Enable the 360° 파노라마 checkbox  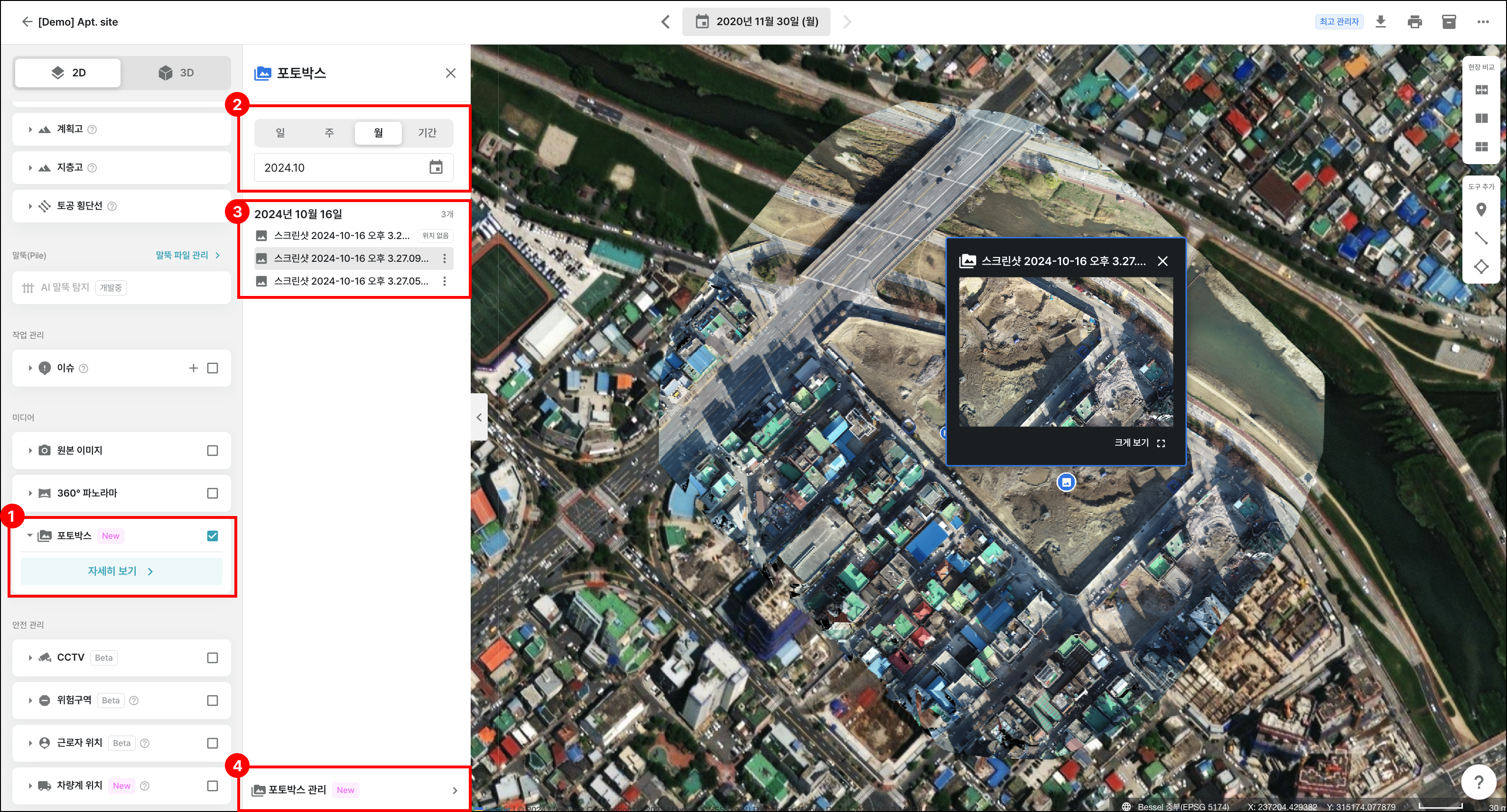click(x=213, y=493)
